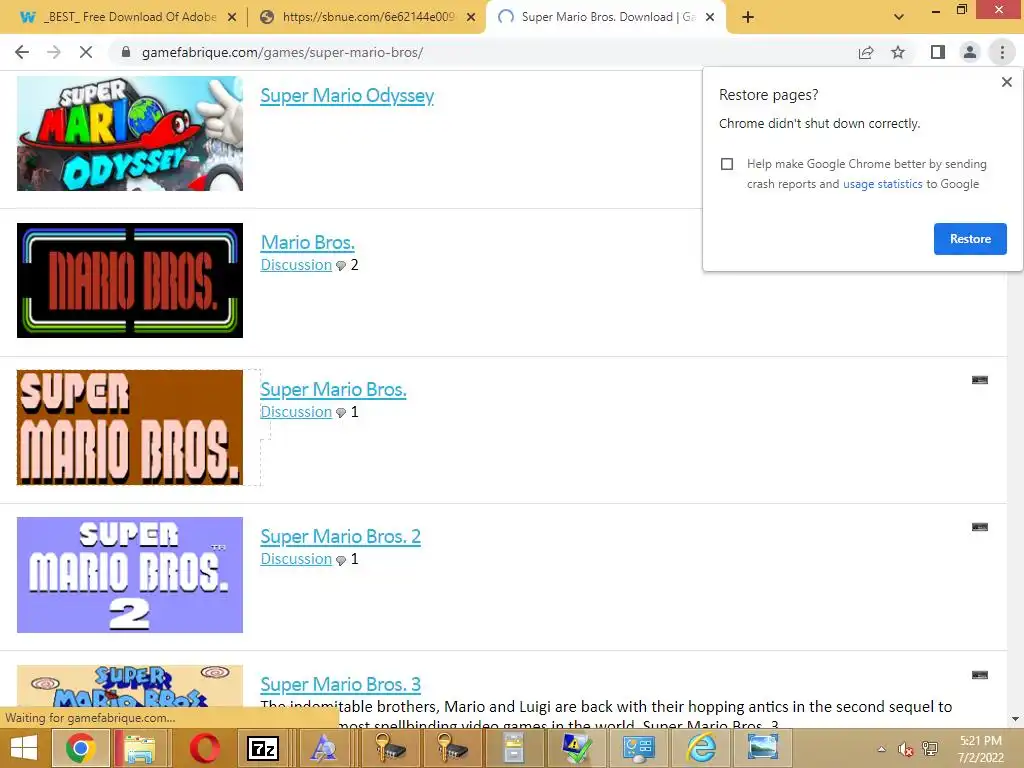
Task: Open the file cabinet taskbar app
Action: pyautogui.click(x=514, y=748)
